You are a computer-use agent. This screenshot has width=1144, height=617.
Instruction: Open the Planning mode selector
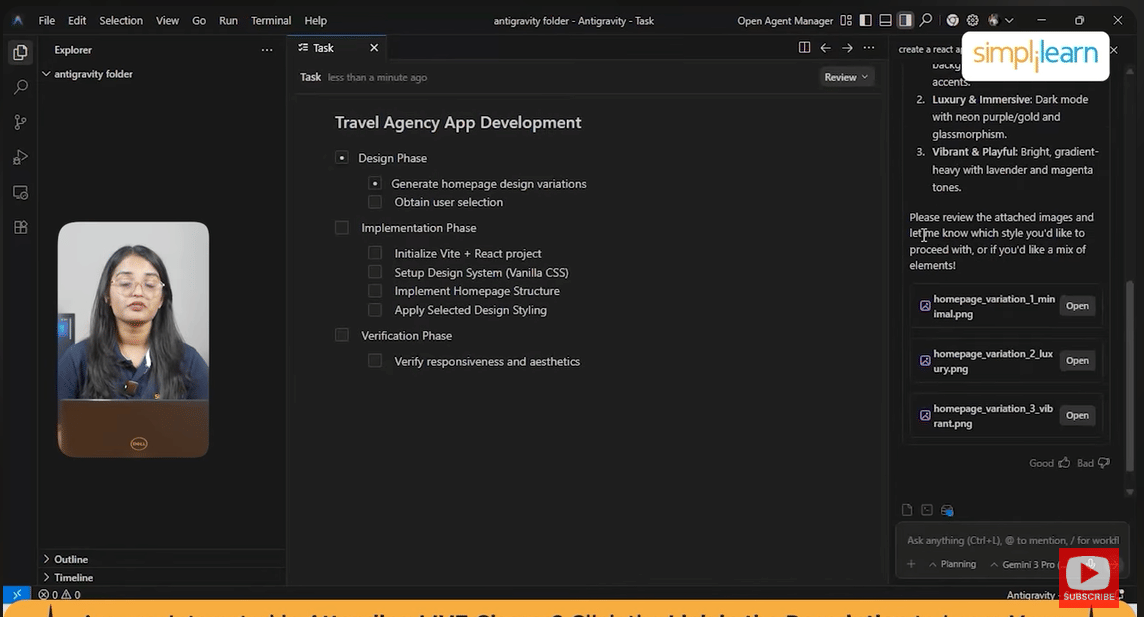coord(952,564)
